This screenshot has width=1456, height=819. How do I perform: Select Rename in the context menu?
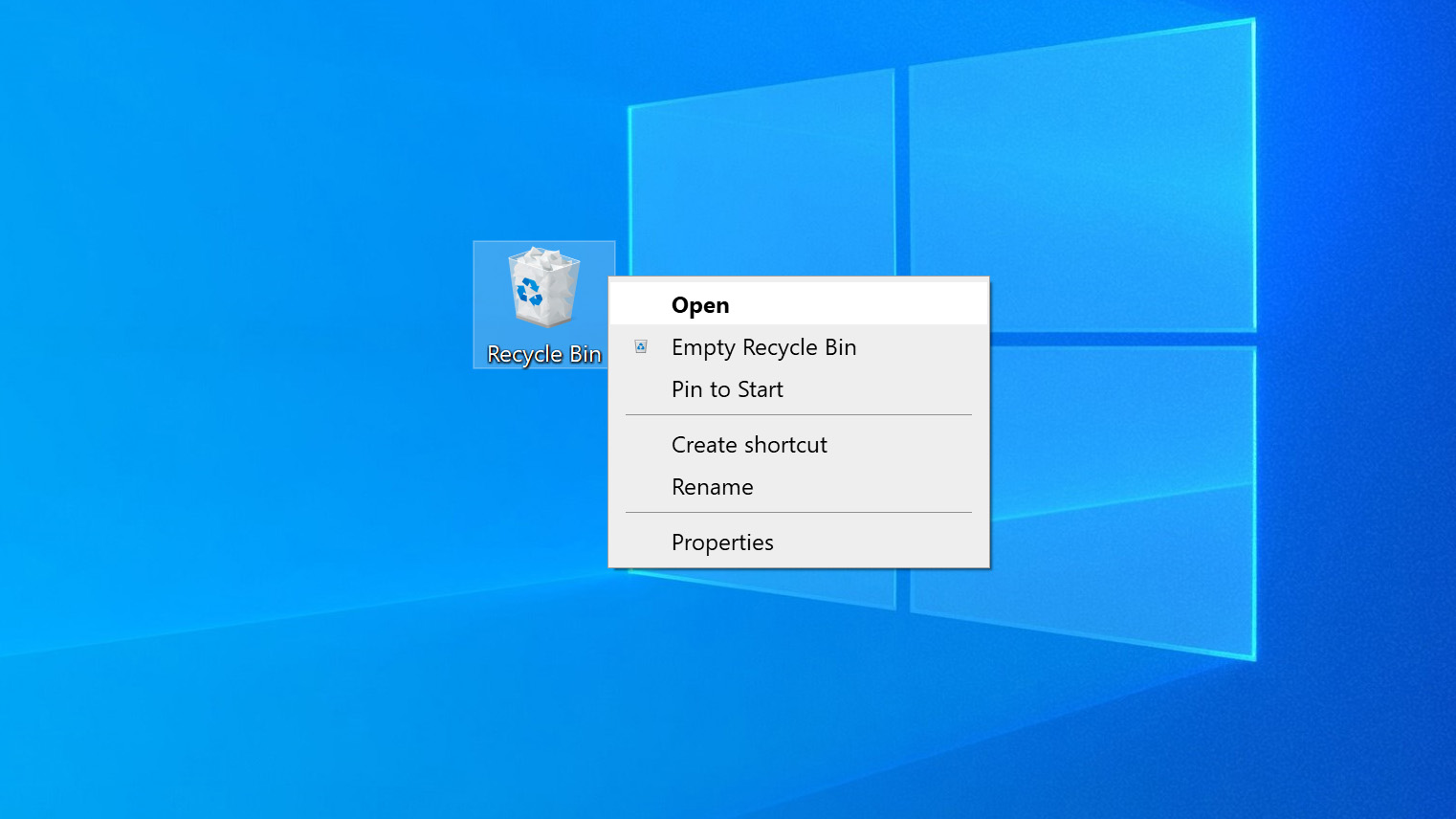click(799, 487)
